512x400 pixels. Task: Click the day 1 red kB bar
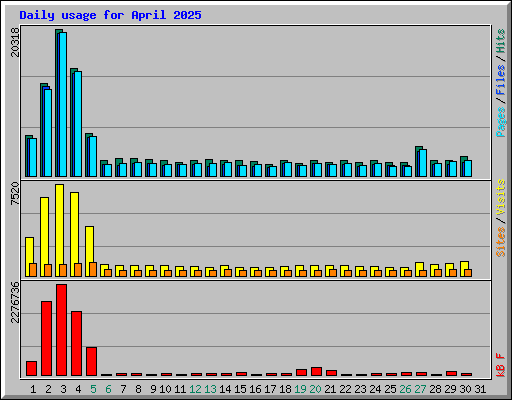pos(31,368)
